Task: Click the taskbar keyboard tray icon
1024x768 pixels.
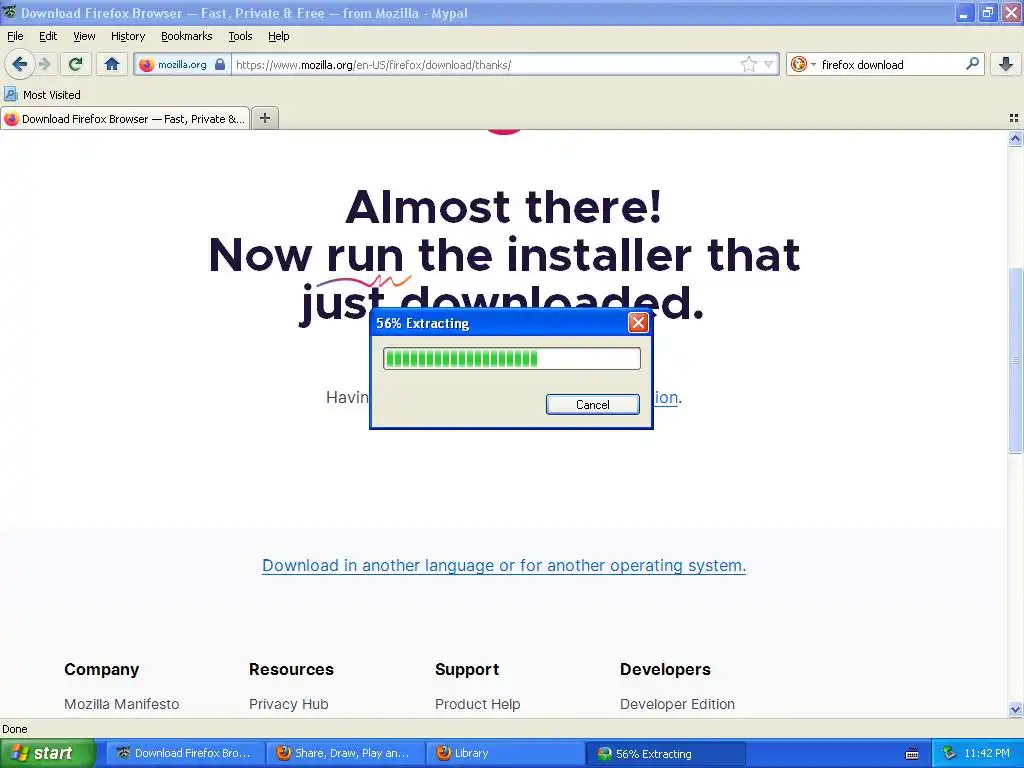Action: (x=912, y=754)
